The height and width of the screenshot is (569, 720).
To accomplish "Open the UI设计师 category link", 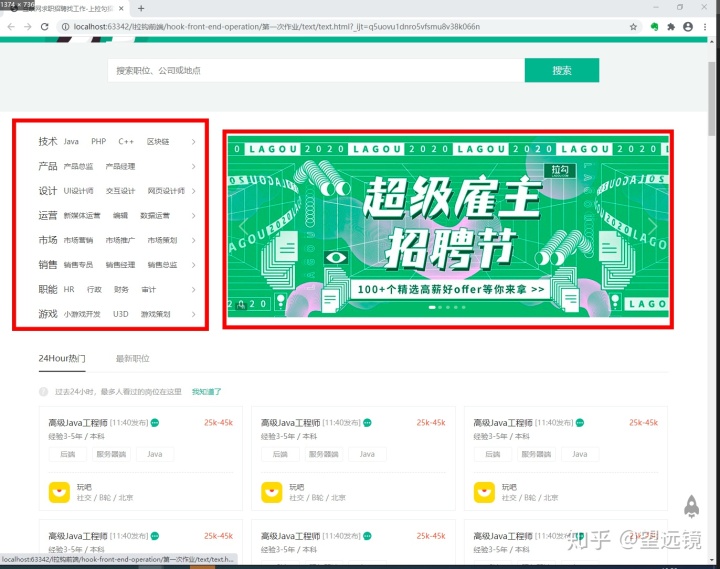I will tap(79, 191).
